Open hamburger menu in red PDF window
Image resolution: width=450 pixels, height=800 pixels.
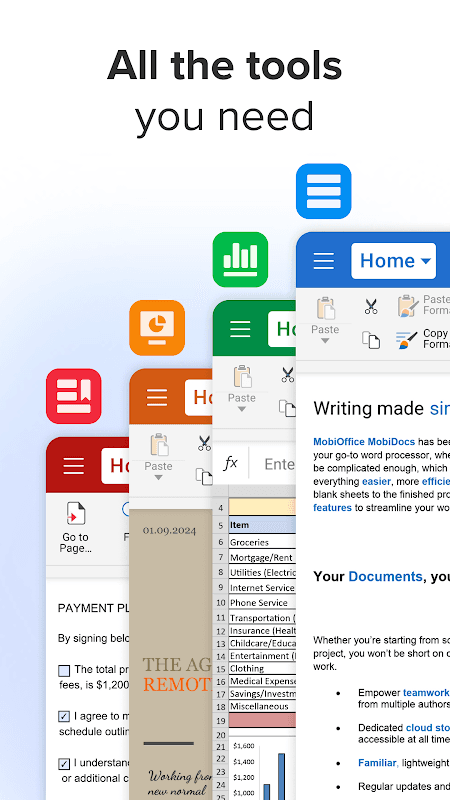(73, 466)
